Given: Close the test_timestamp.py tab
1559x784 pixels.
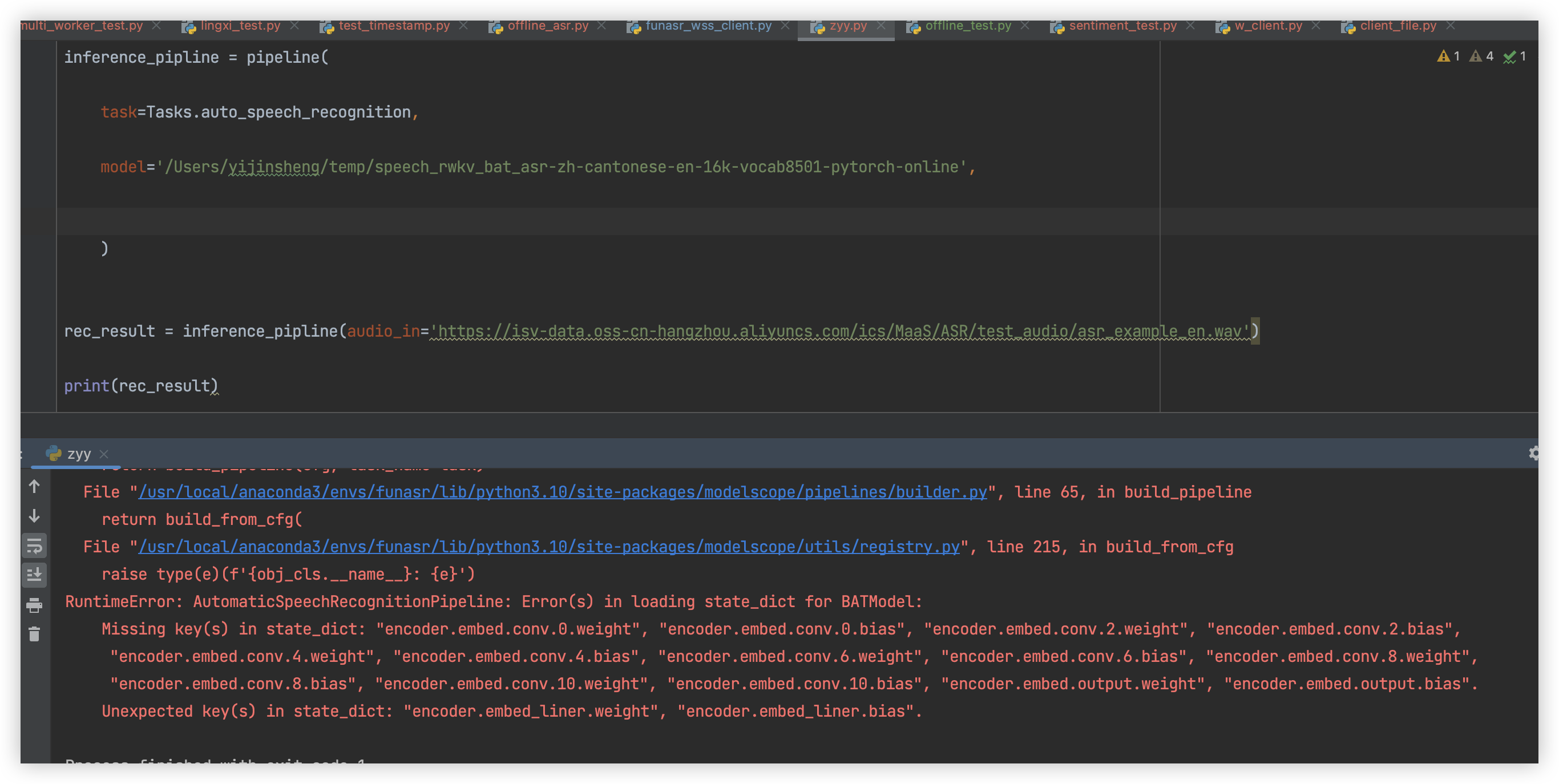Looking at the screenshot, I should (463, 26).
